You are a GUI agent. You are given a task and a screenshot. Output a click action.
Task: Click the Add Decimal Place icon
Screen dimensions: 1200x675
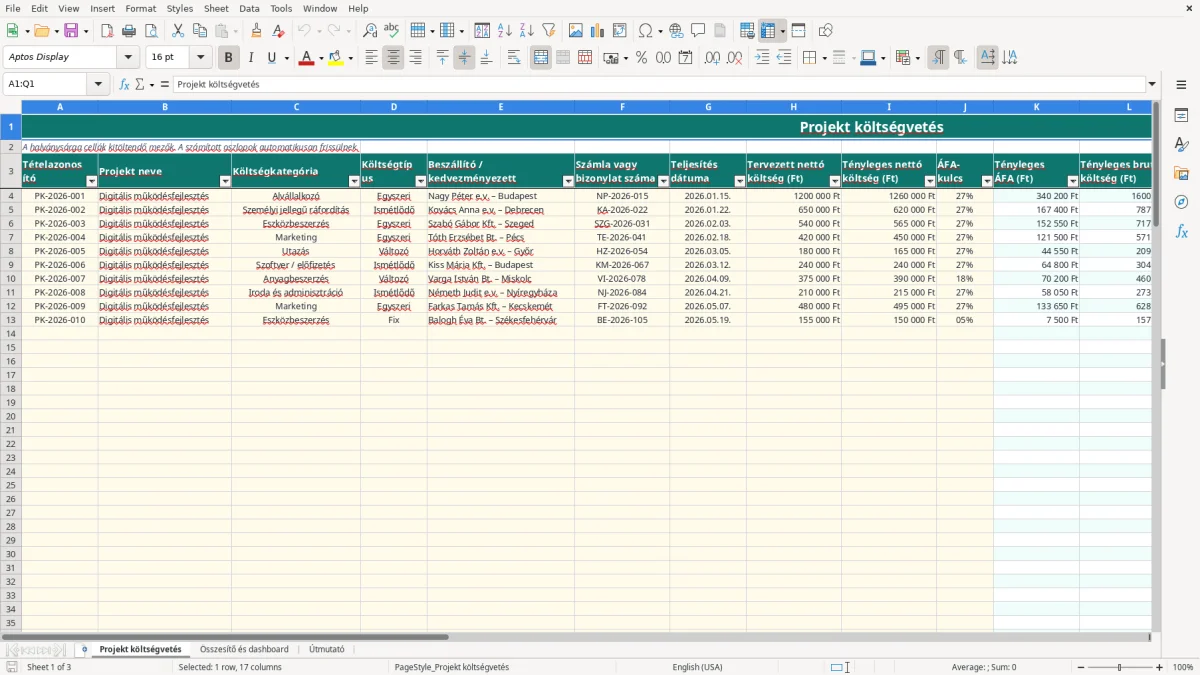712,58
